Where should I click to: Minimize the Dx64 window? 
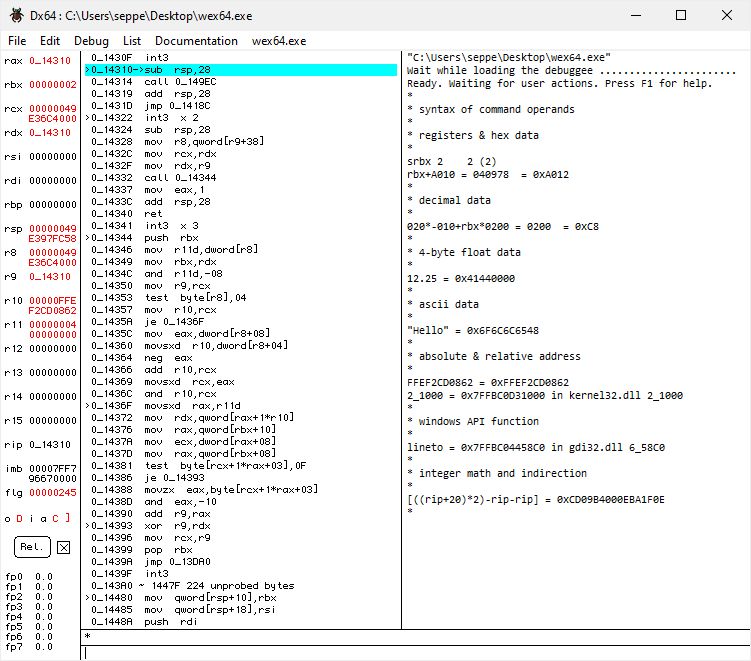pos(636,15)
